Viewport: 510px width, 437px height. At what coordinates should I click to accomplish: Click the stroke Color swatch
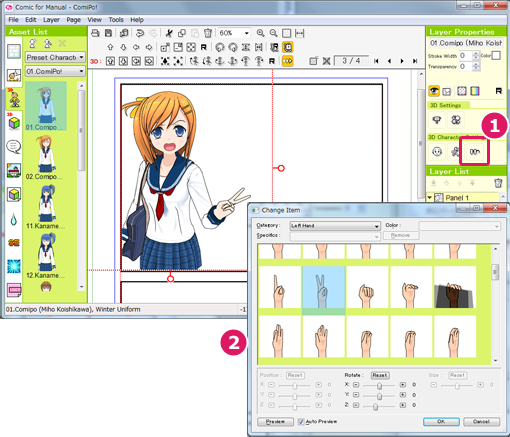(x=496, y=55)
